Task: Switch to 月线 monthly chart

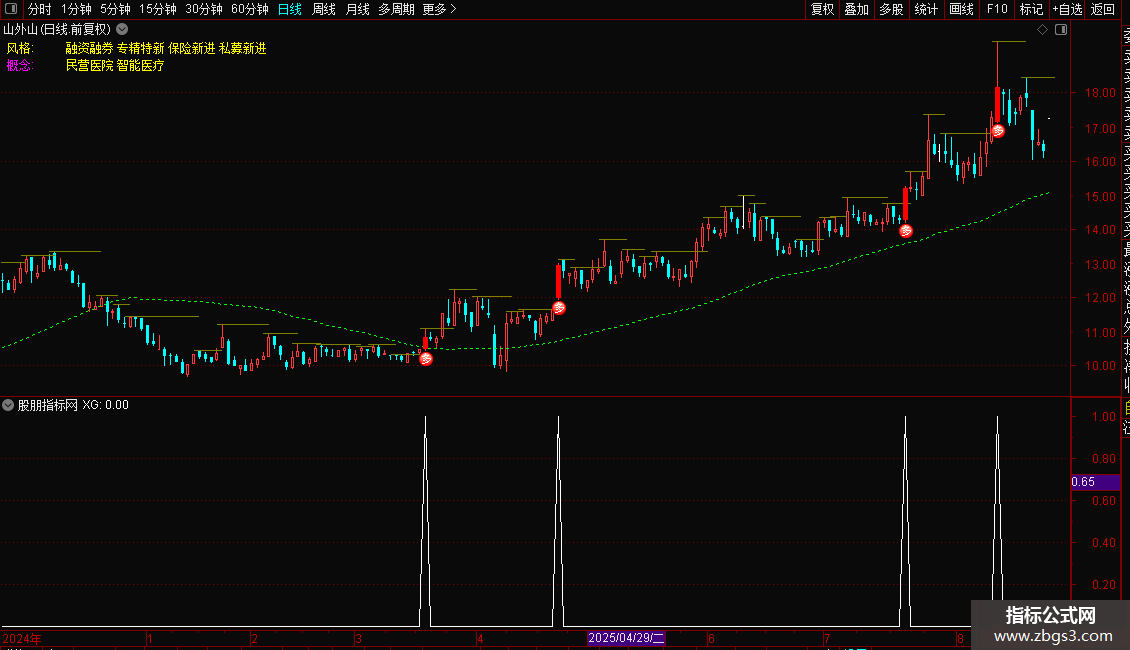Action: pos(357,9)
